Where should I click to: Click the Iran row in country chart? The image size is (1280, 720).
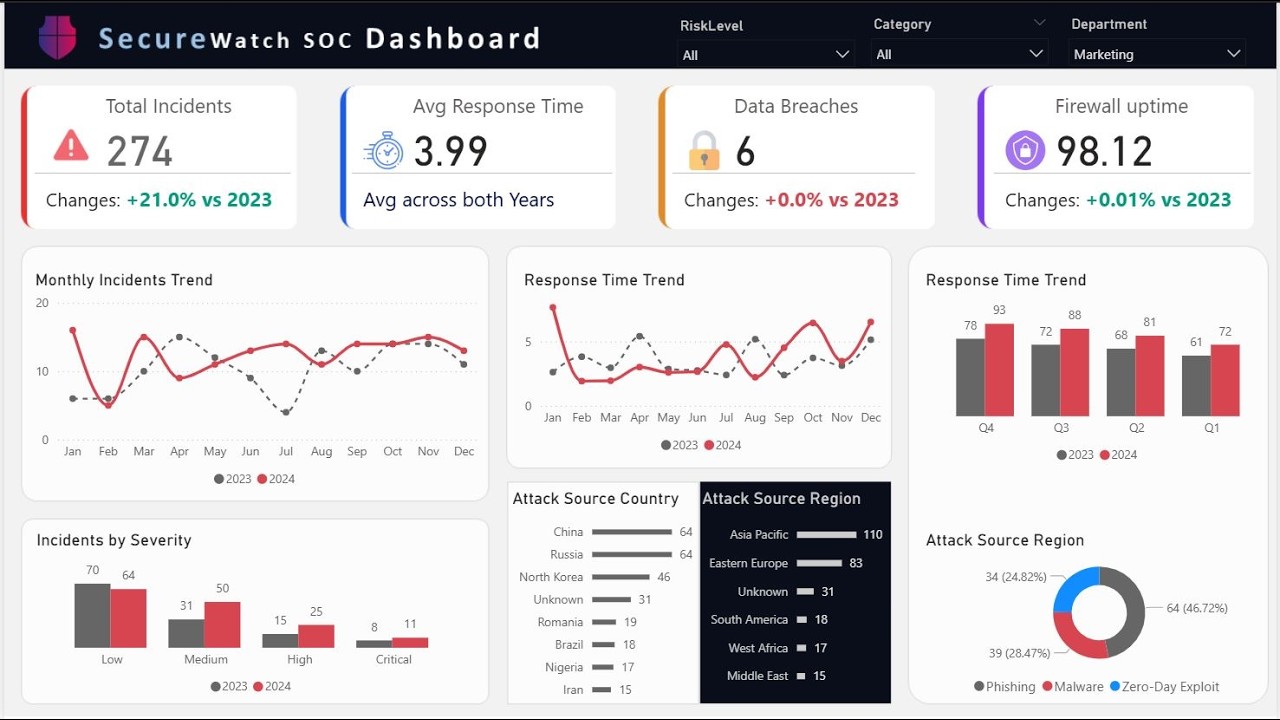pos(596,690)
